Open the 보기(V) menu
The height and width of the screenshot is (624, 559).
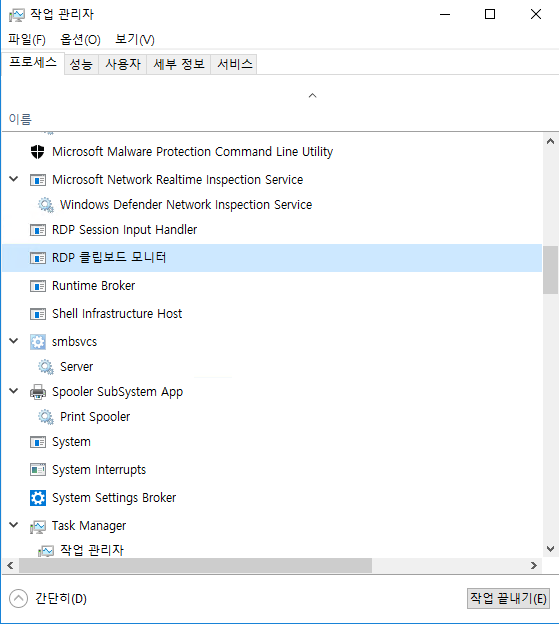[x=135, y=39]
